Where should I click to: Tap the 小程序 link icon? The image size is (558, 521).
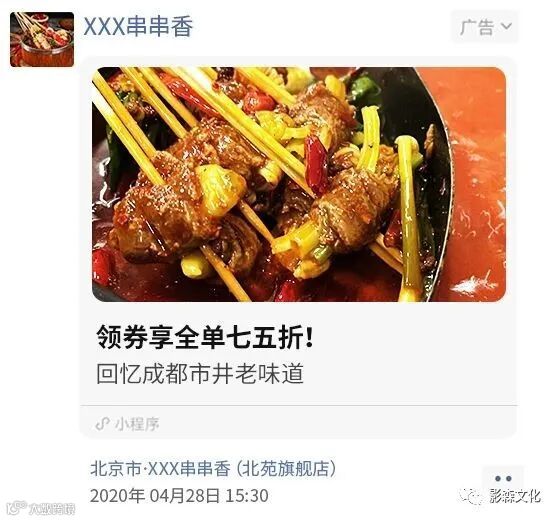click(102, 424)
